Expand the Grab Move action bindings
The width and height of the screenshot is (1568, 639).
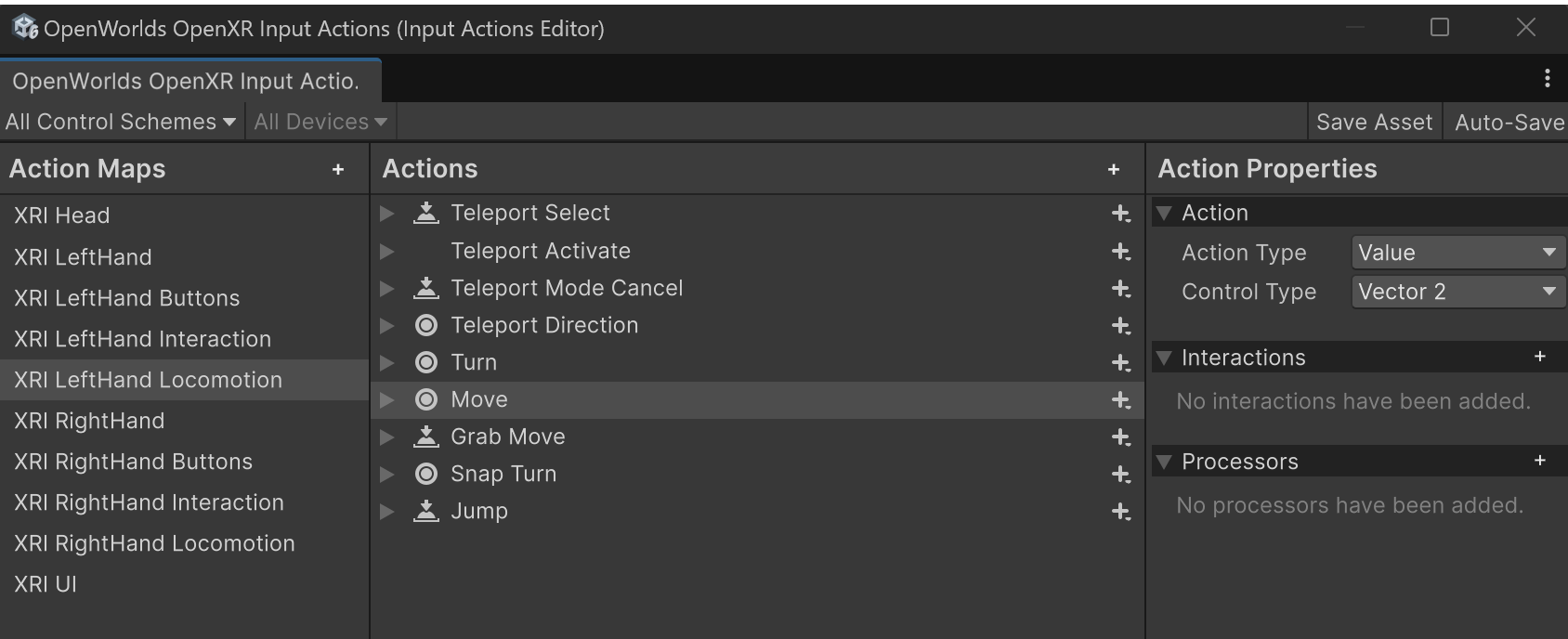[387, 437]
